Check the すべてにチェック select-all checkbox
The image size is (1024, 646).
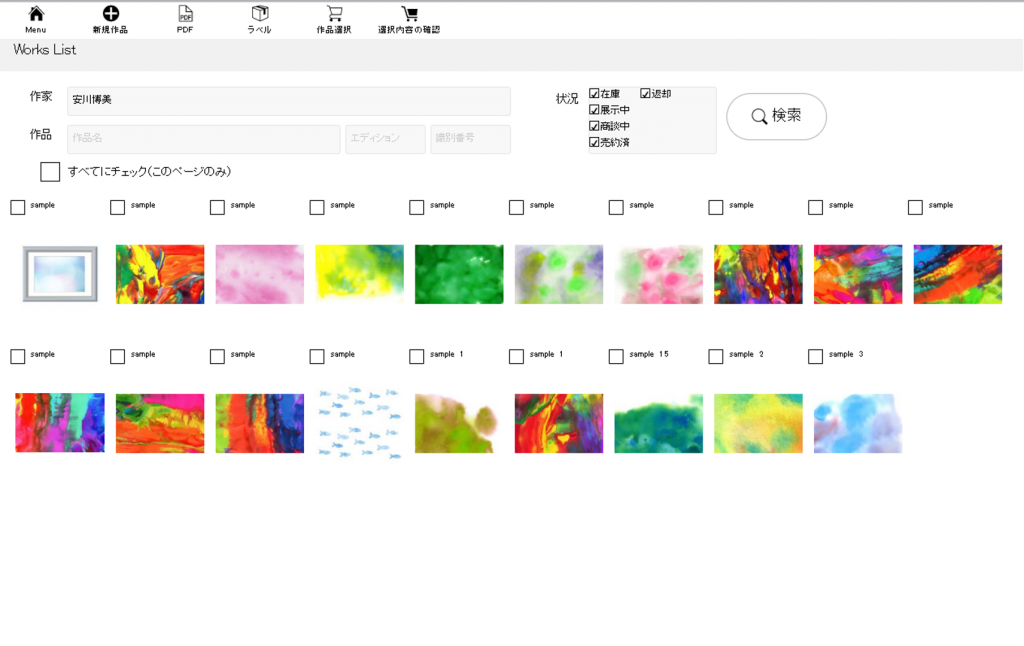(x=50, y=172)
